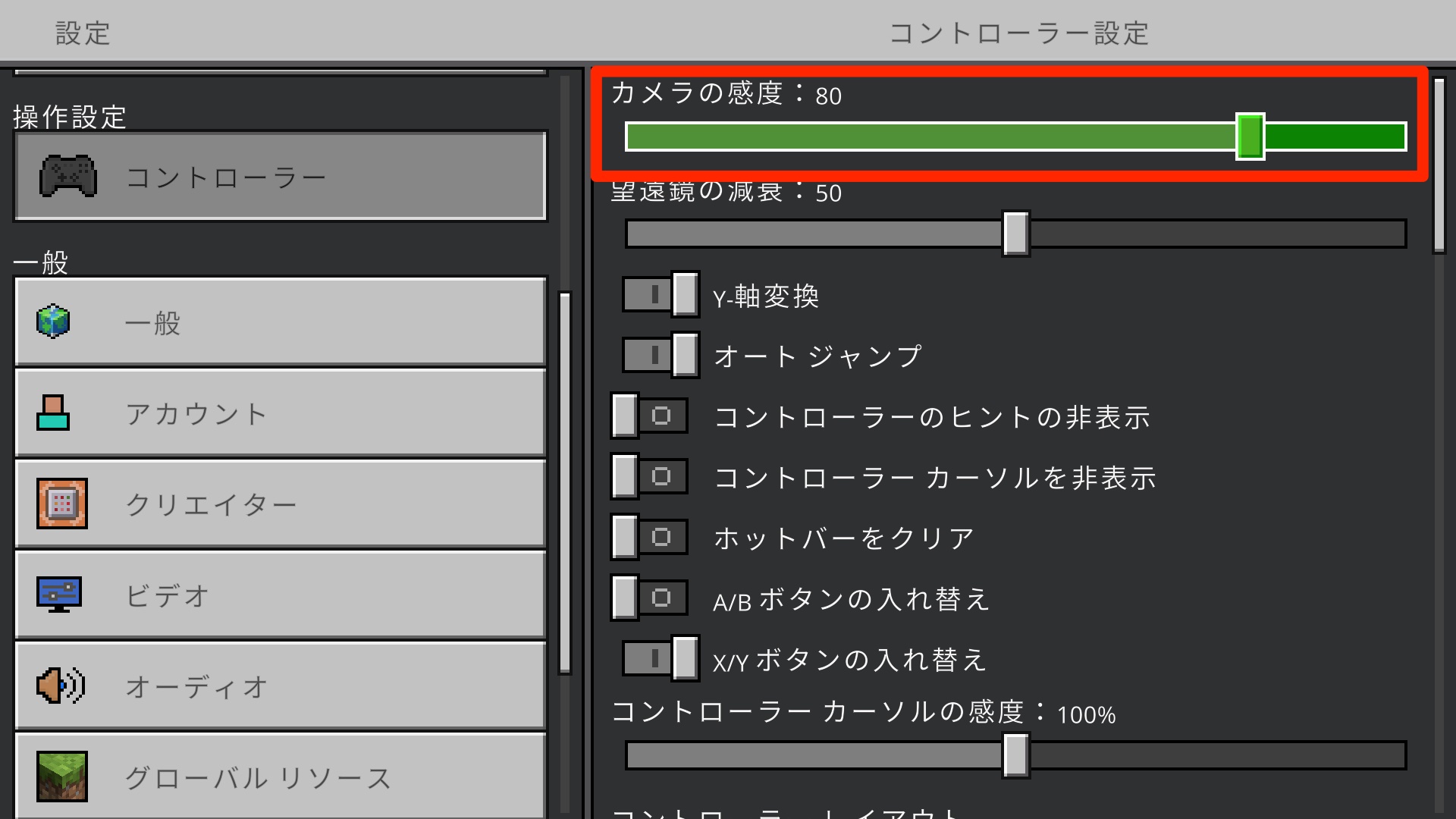
Task: Switch to the 設定 tab
Action: (82, 32)
